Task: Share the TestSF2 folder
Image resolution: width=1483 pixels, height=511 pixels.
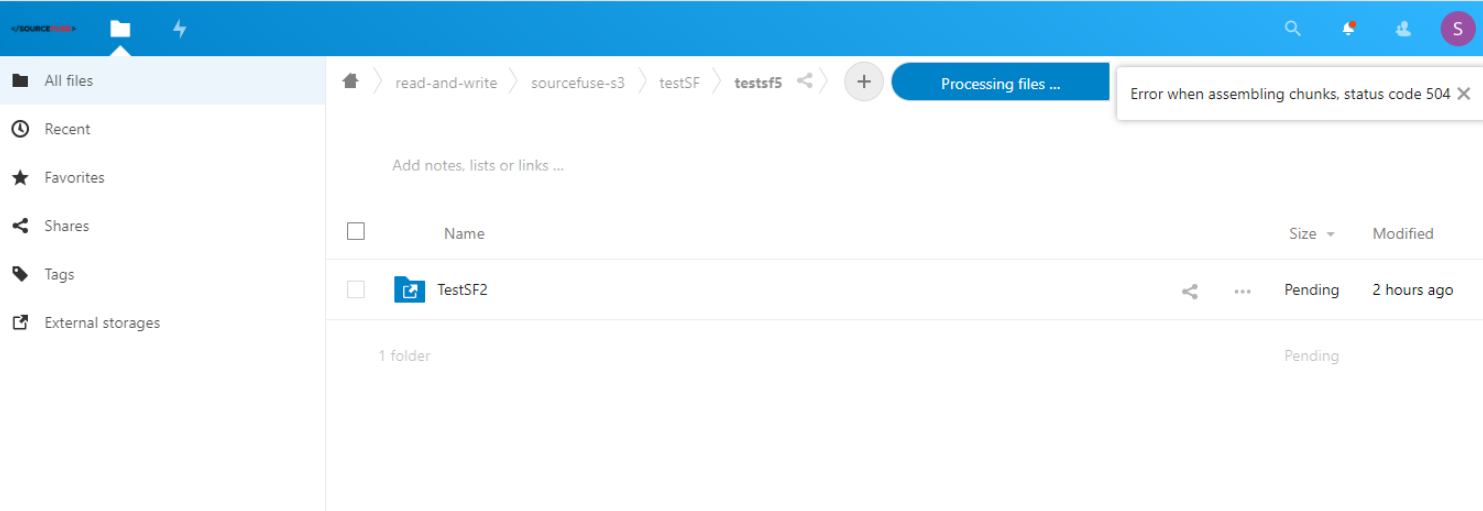Action: click(1190, 291)
